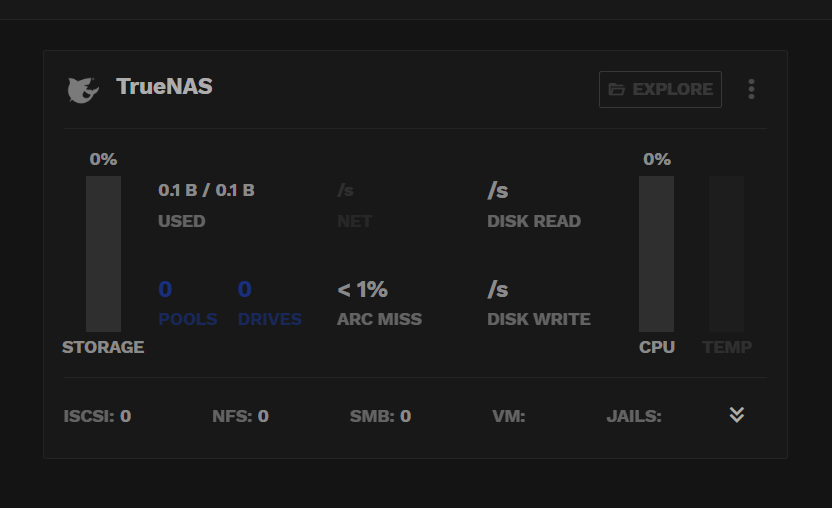Open the DRIVES link
The image size is (832, 508).
click(270, 304)
